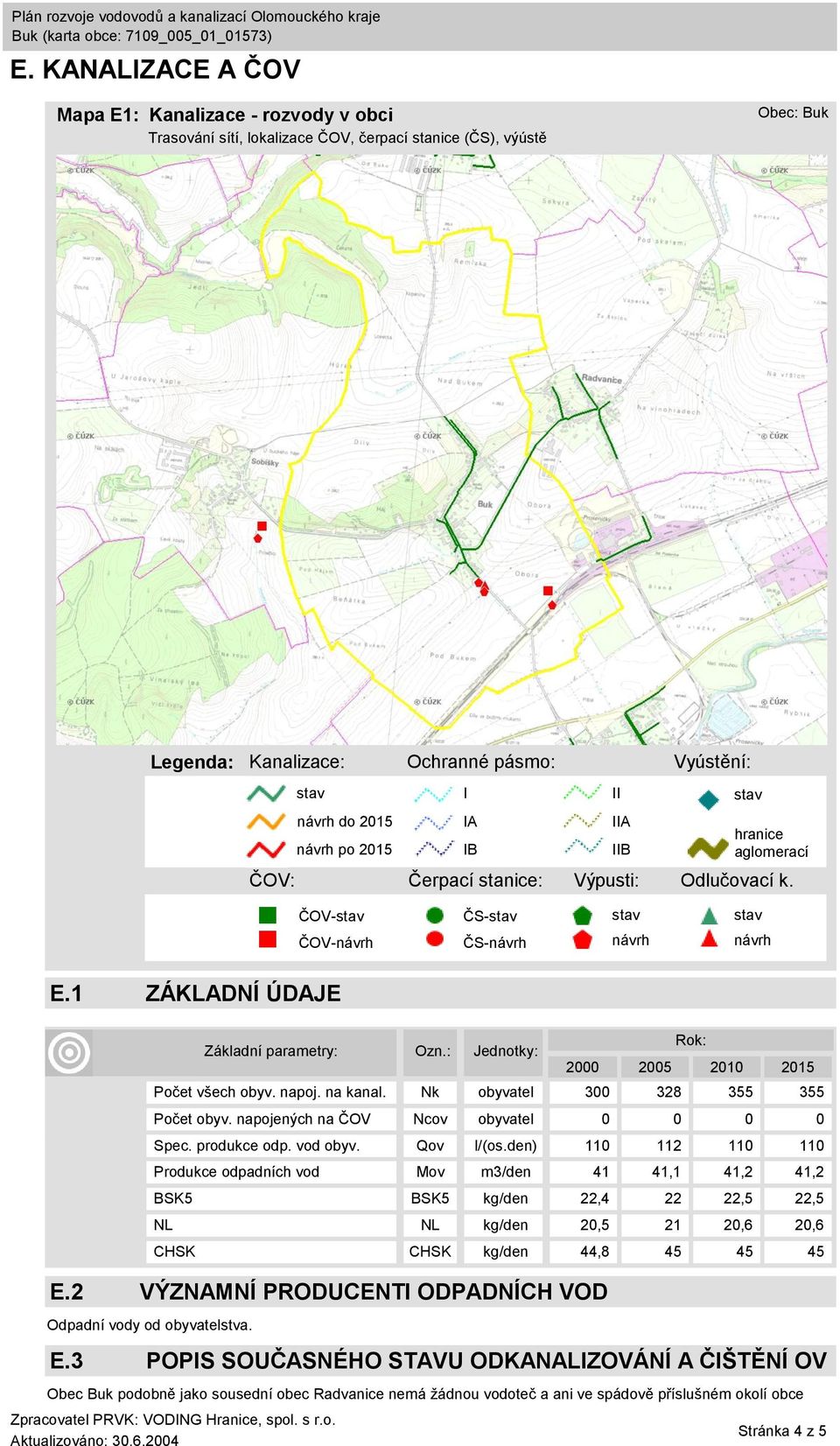Click the red ČOV square near Sobíšky
The width and height of the screenshot is (840, 1446).
click(x=261, y=525)
